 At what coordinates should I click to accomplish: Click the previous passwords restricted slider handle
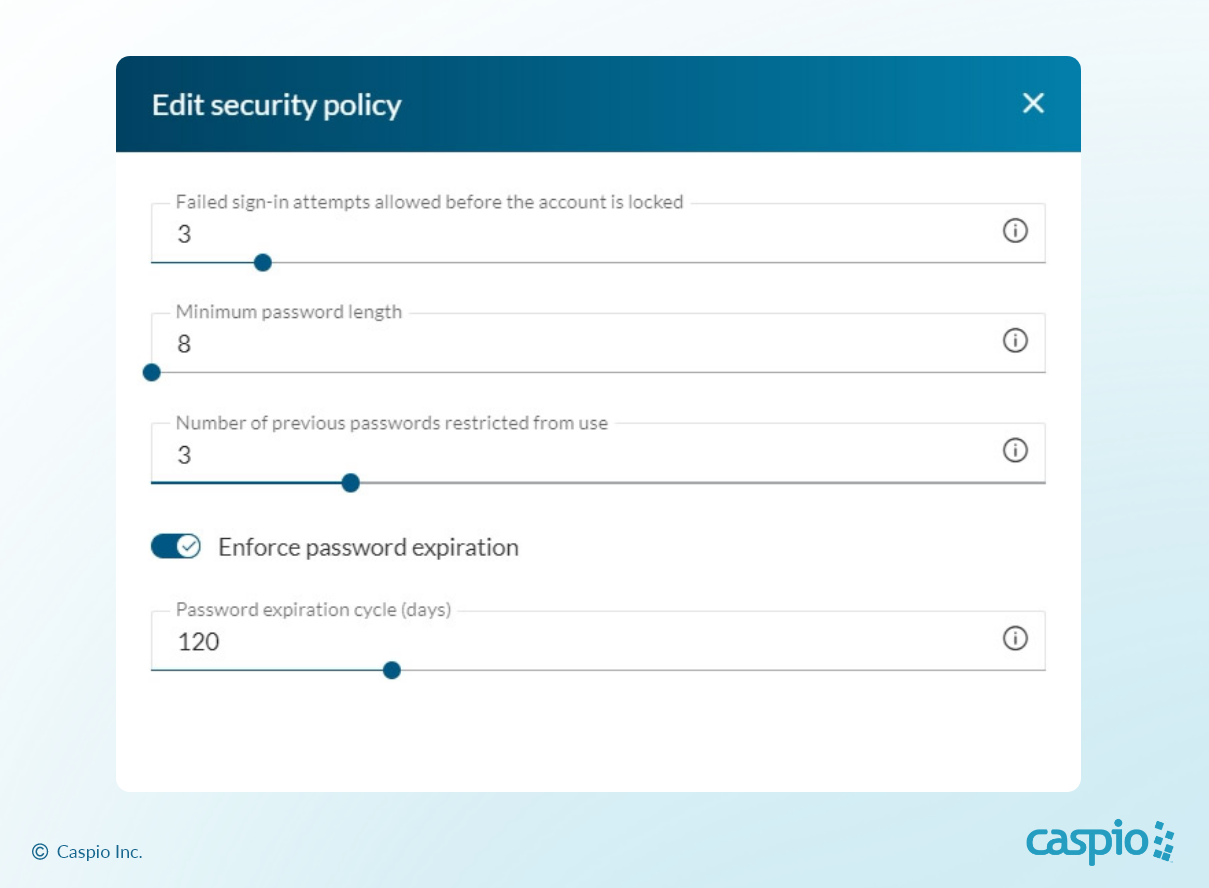coord(350,483)
